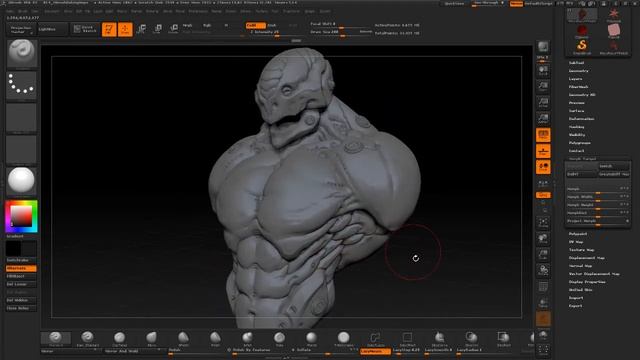Expand the Layers section
This screenshot has height=360, width=640.
pos(576,79)
